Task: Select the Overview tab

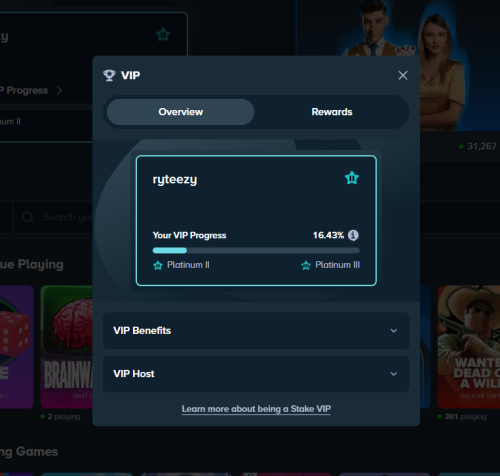Action: click(180, 112)
